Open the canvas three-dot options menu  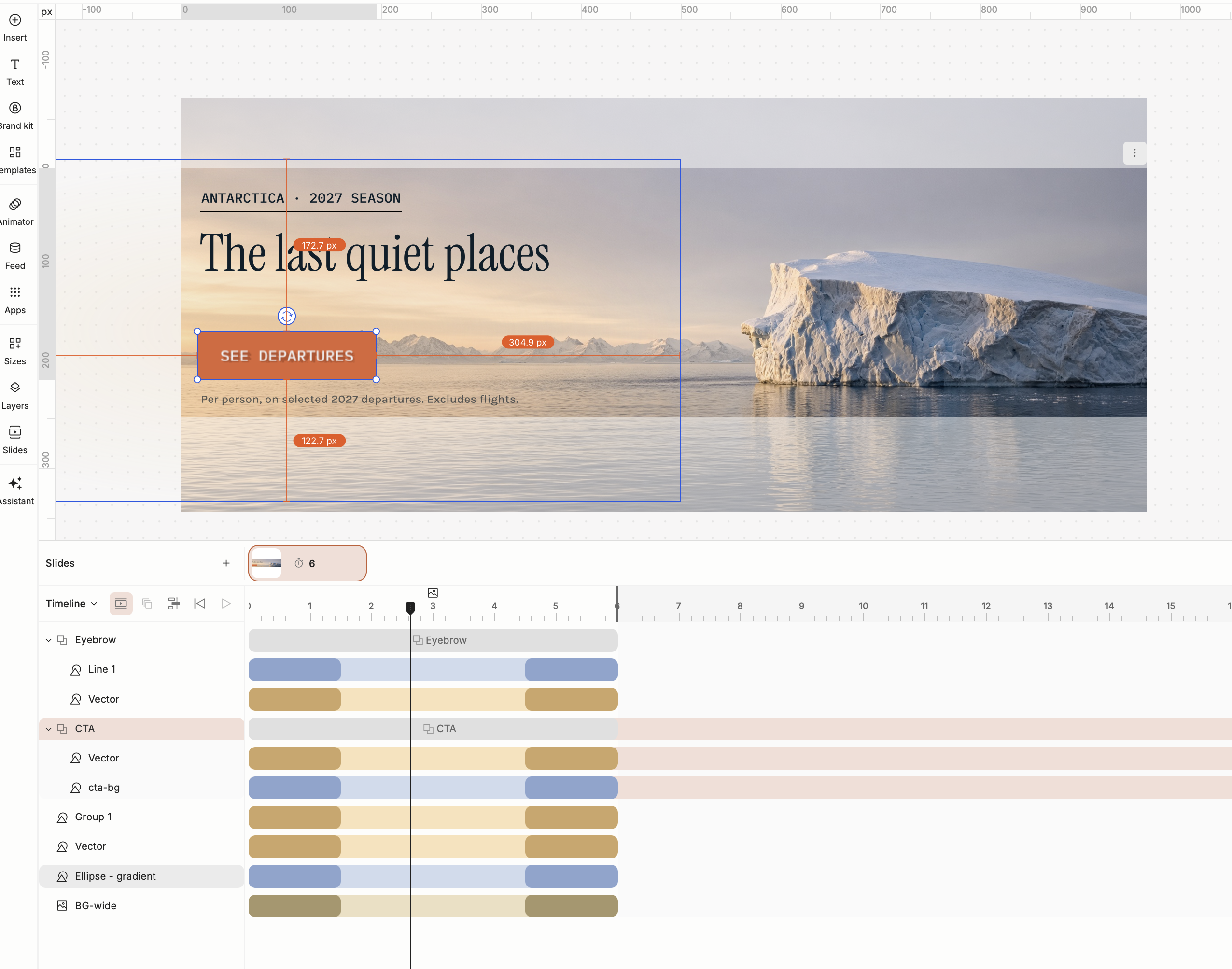pyautogui.click(x=1134, y=153)
